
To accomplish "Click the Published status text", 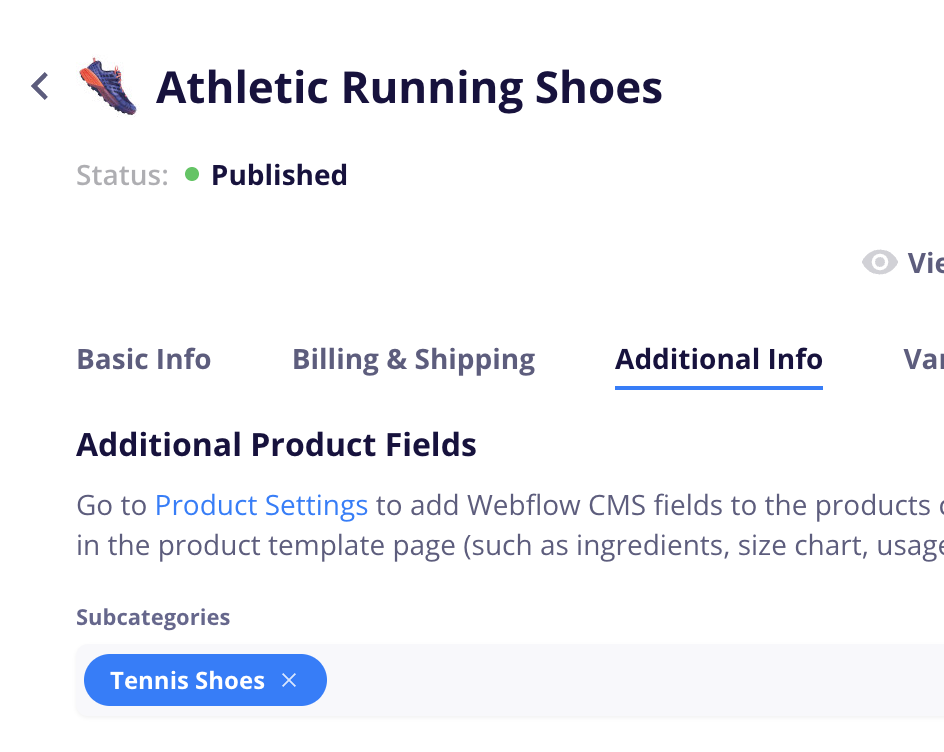I will pos(279,175).
